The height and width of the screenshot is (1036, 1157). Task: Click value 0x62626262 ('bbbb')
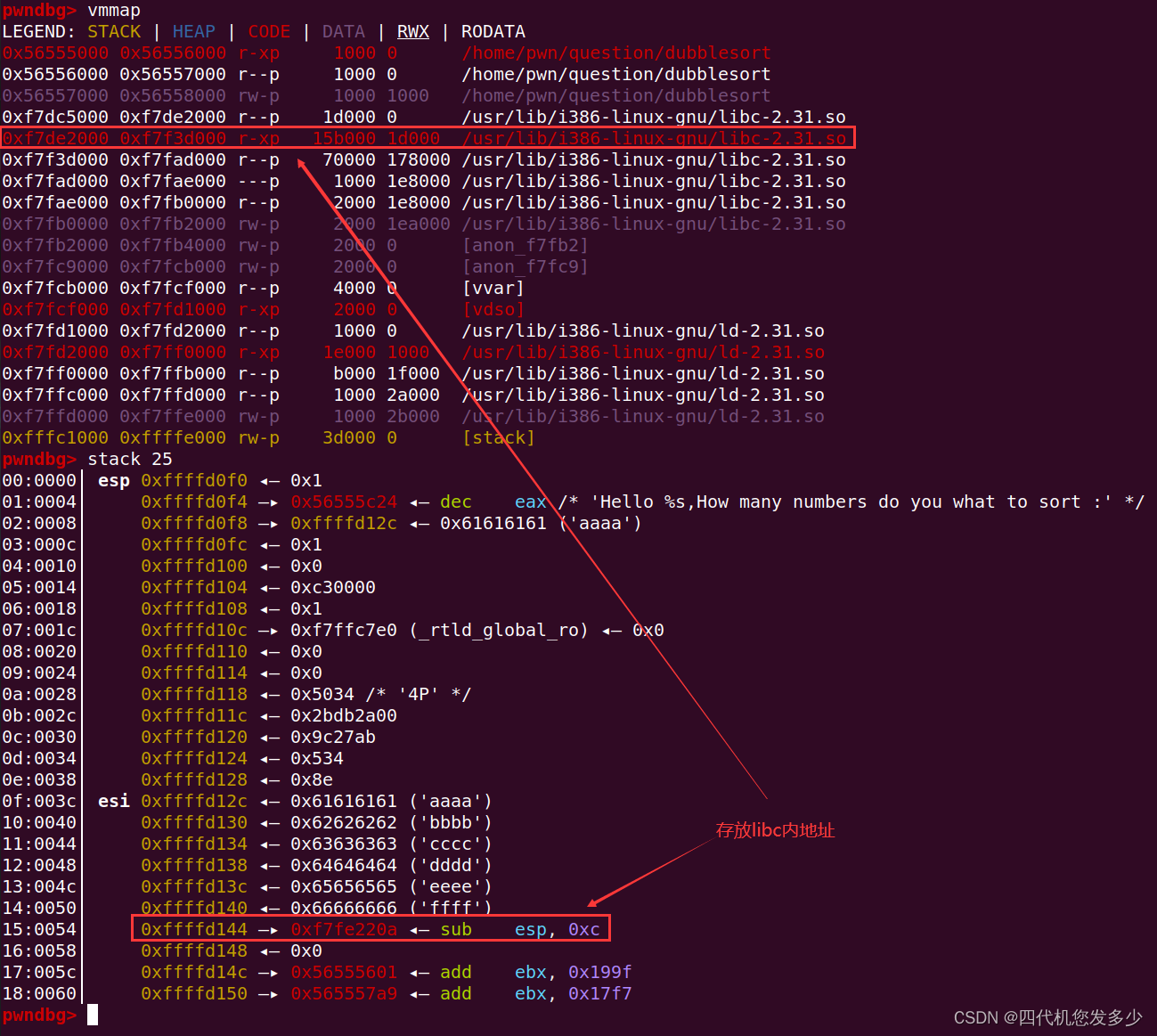pyautogui.click(x=344, y=823)
